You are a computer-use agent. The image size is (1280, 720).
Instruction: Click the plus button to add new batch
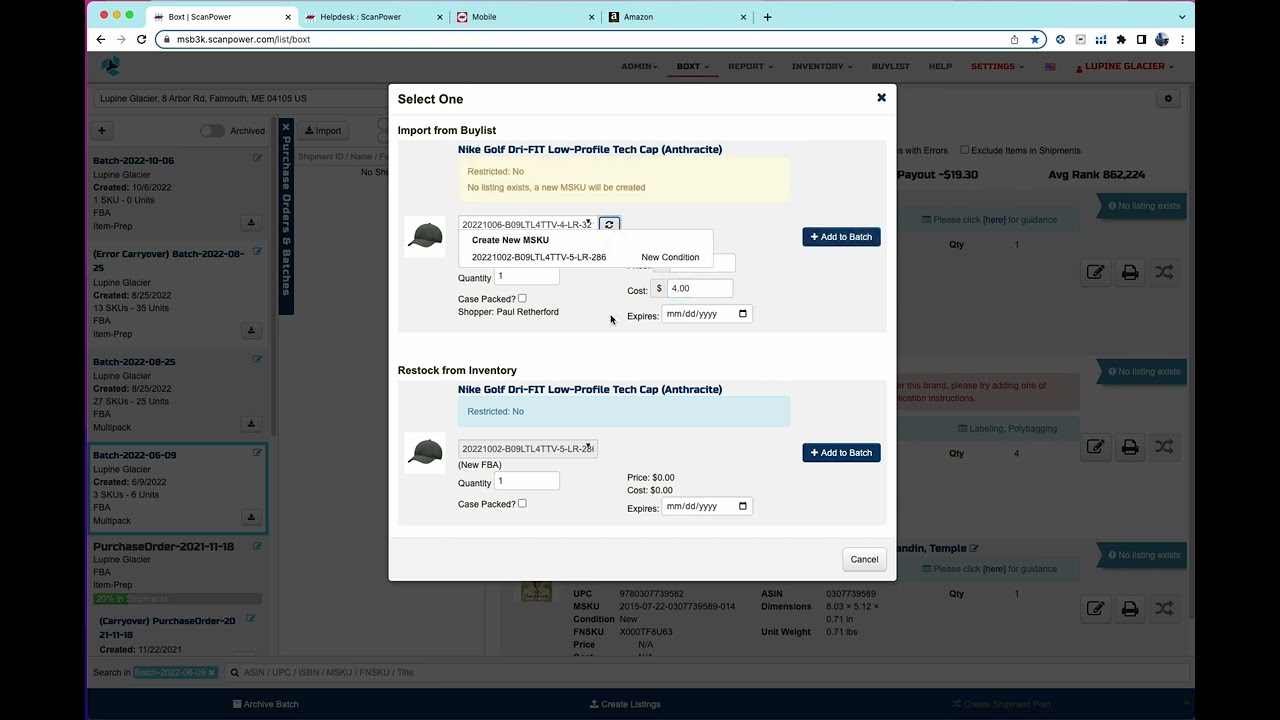pos(101,131)
